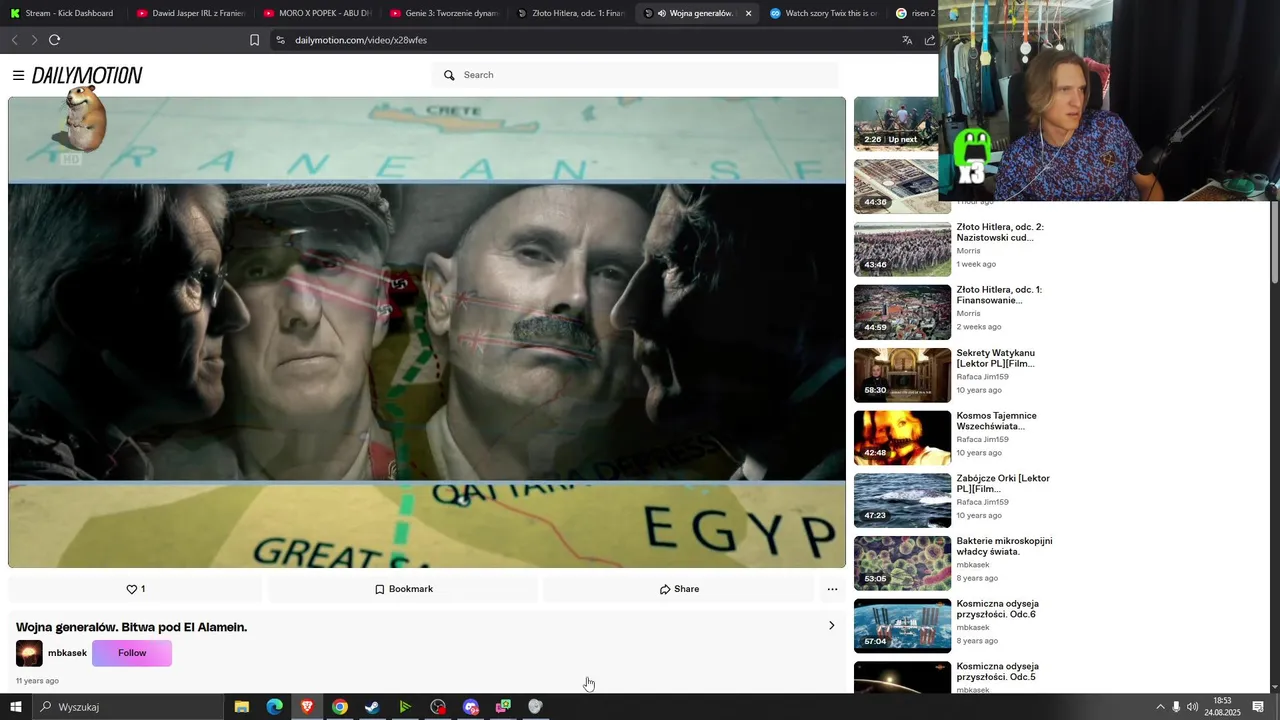The width and height of the screenshot is (1280, 720).
Task: Open Złoto Hitlera odc. 2 thumbnail 43:46
Action: click(x=902, y=249)
